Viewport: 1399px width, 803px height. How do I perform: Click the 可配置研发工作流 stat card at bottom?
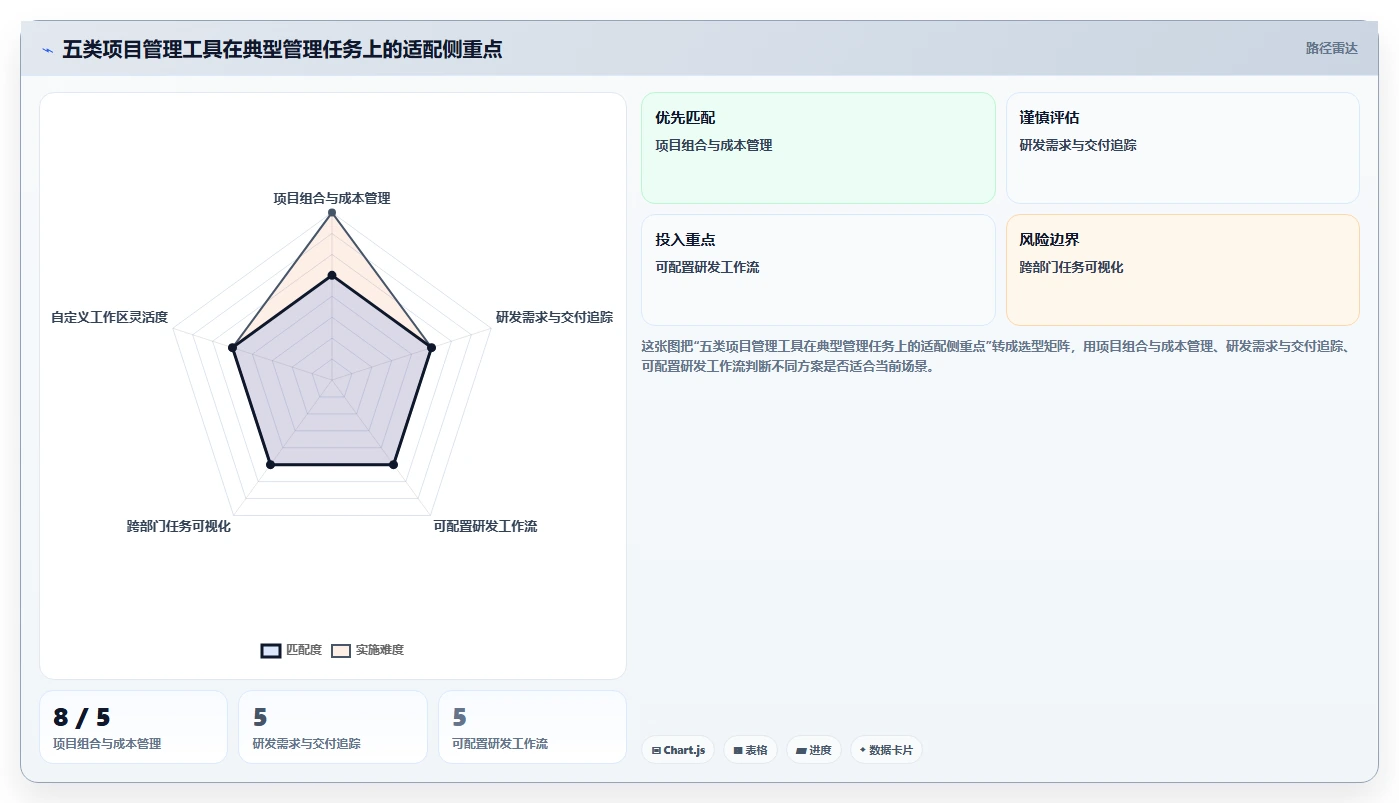pyautogui.click(x=532, y=727)
